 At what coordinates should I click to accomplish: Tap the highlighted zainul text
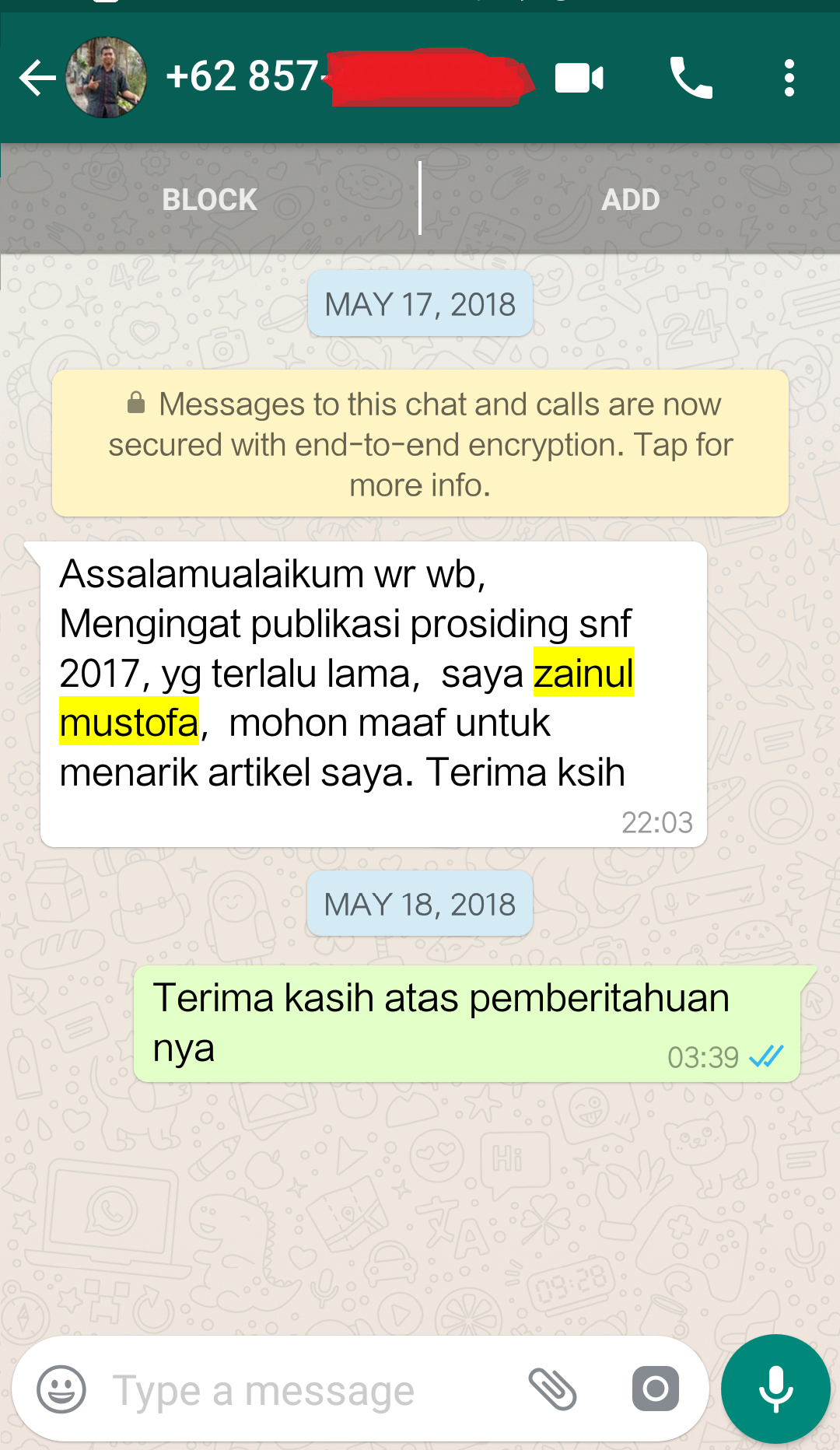pos(583,673)
